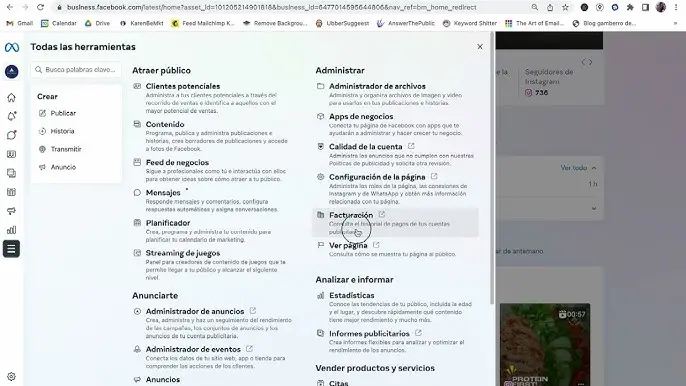Click the browser address bar URL
This screenshot has width=686, height=386.
[x=271, y=7]
